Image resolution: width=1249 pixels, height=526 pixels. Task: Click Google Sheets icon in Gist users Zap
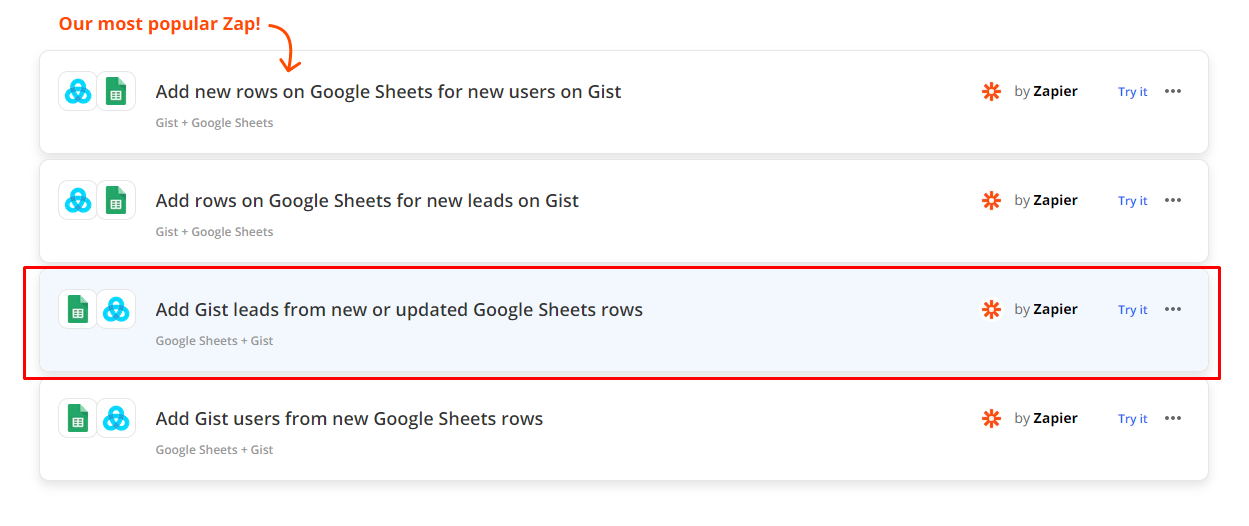coord(78,419)
